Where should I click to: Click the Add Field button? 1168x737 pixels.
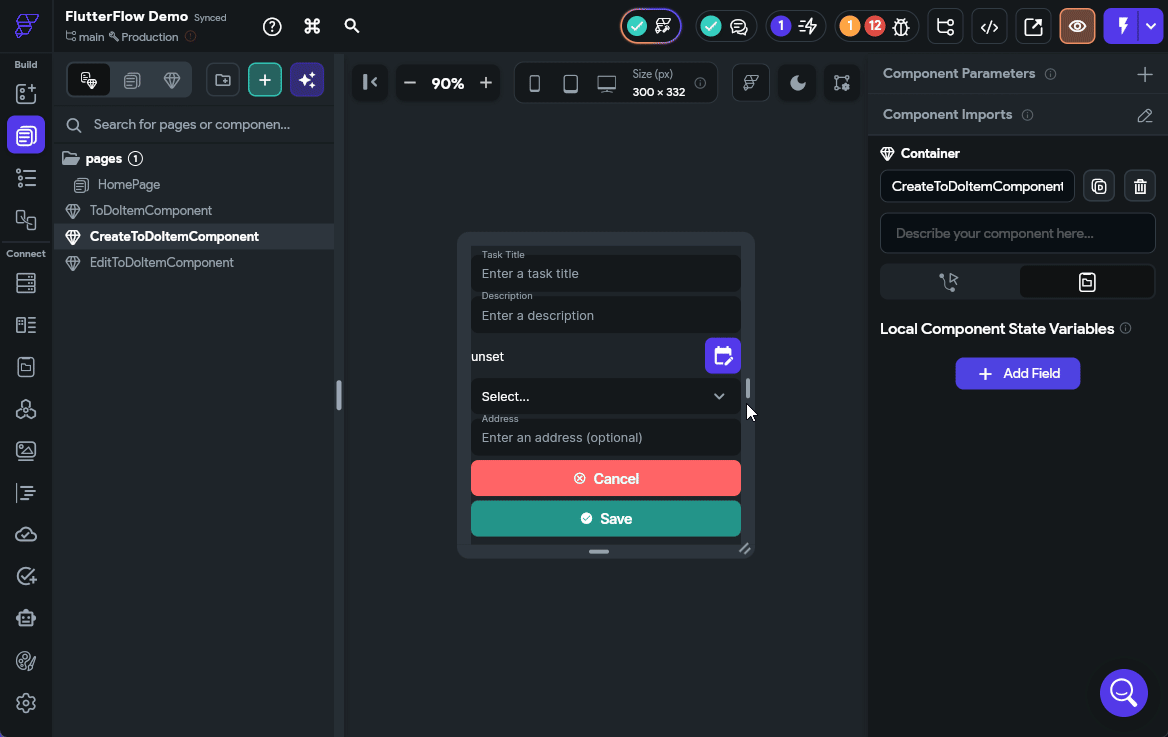[1018, 373]
